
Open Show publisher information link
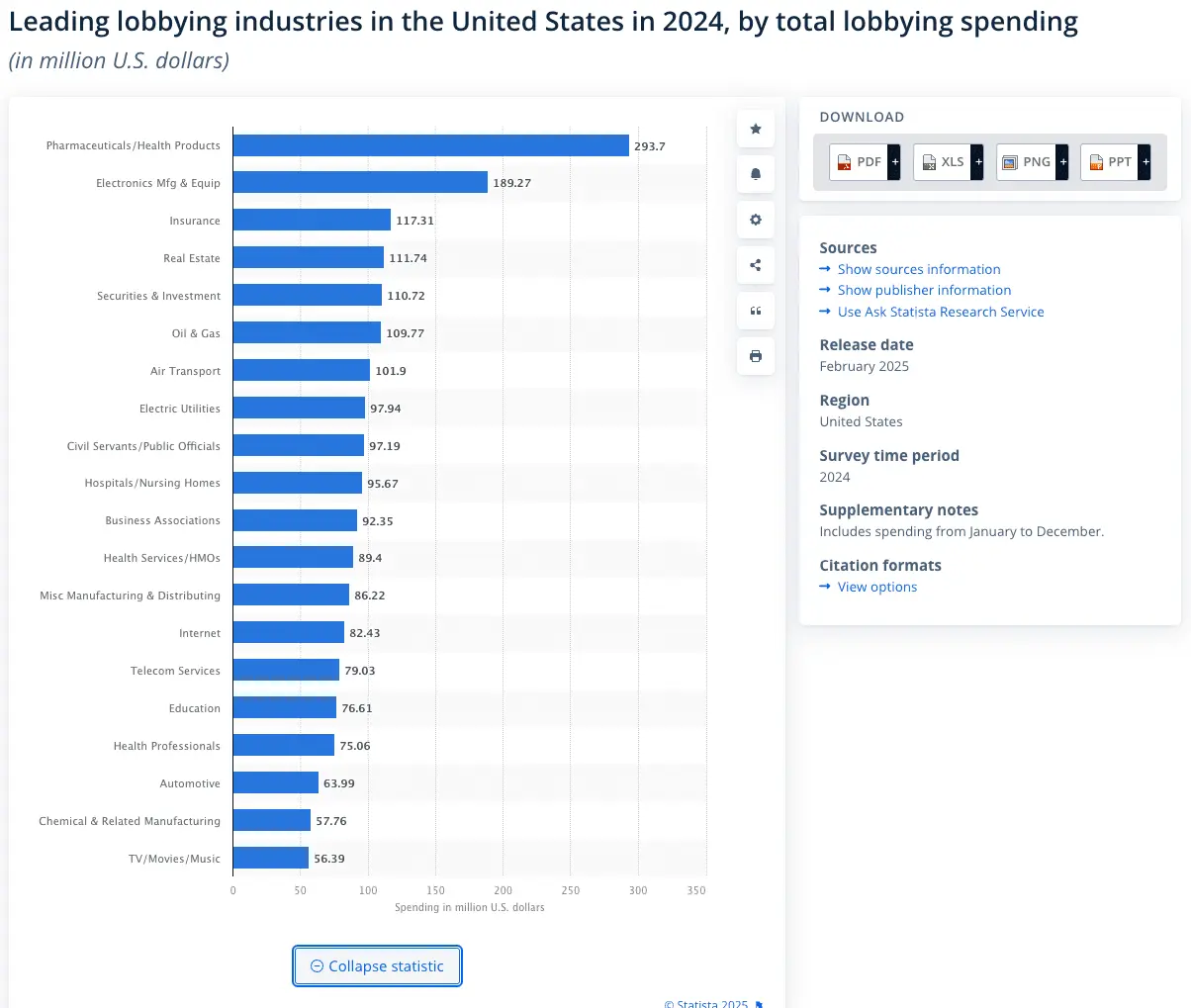point(924,290)
